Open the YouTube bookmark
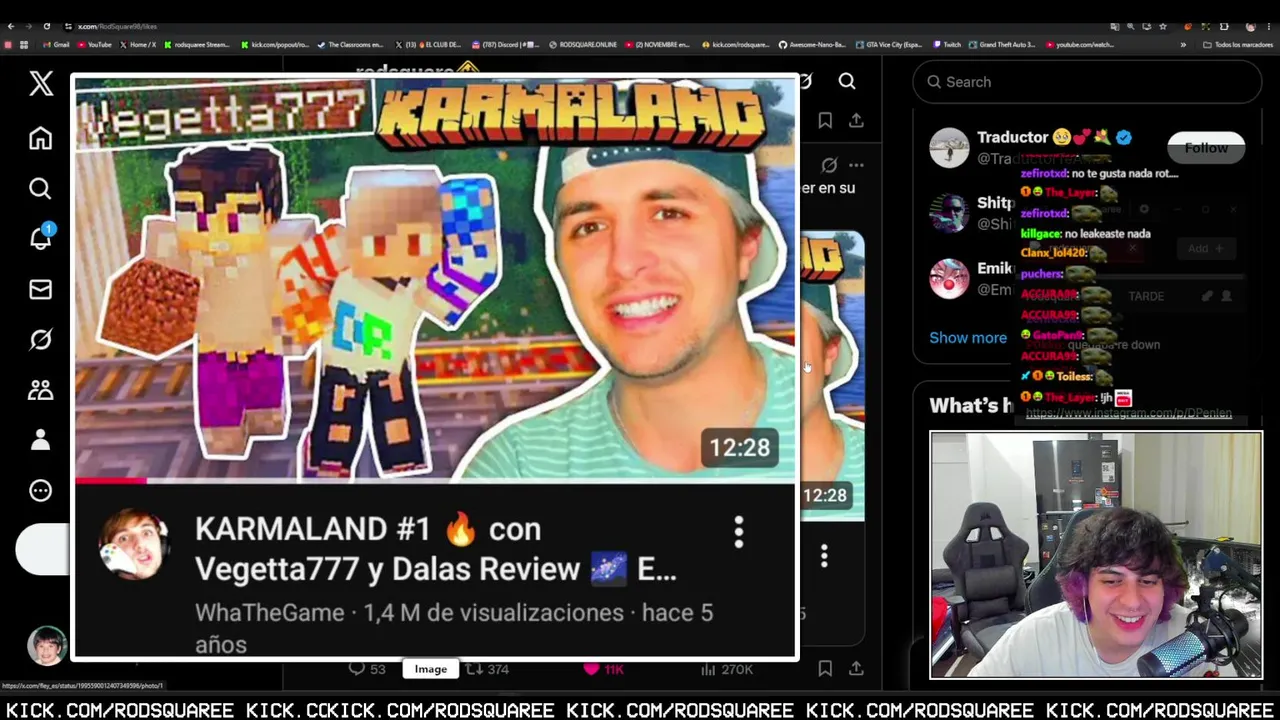Image resolution: width=1280 pixels, height=720 pixels. [95, 45]
